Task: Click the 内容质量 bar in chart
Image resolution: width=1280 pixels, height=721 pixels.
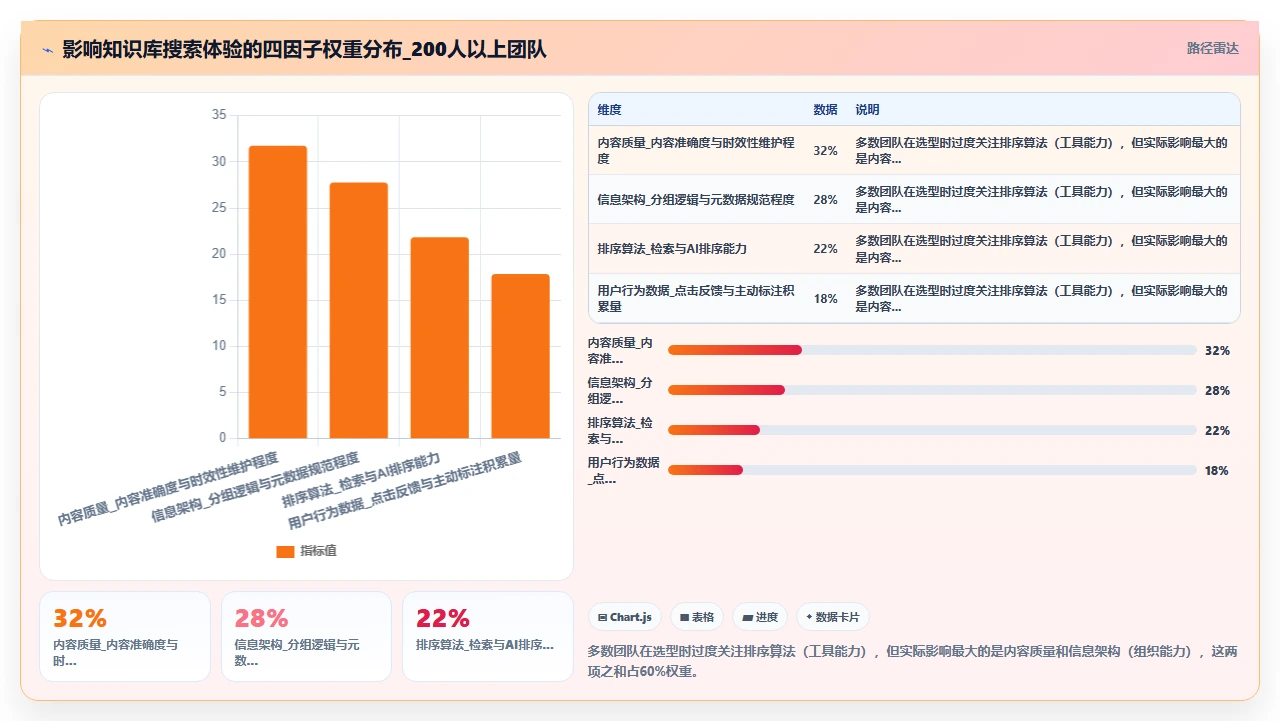Action: click(278, 292)
